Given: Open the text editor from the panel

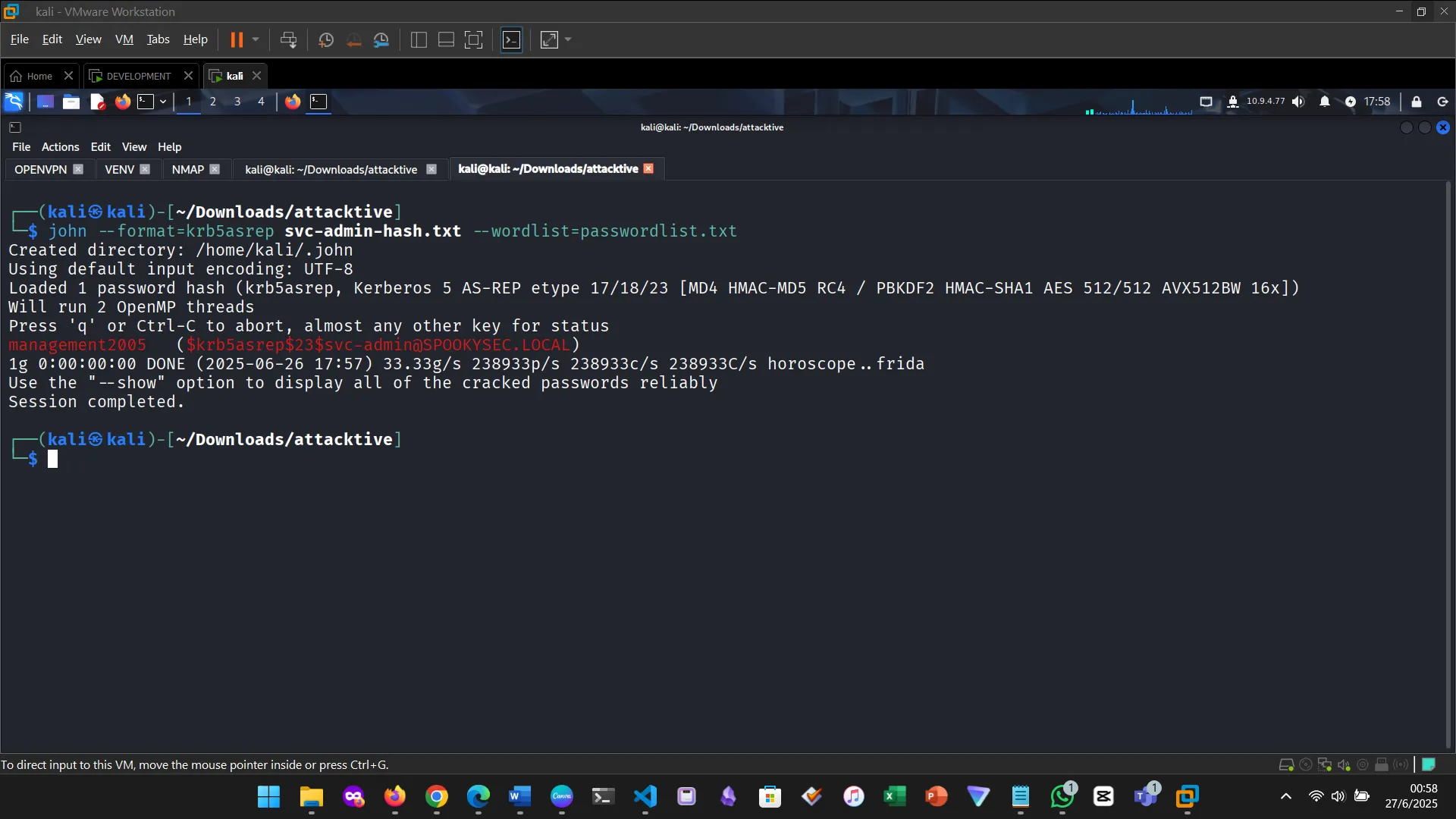Looking at the screenshot, I should (x=97, y=102).
